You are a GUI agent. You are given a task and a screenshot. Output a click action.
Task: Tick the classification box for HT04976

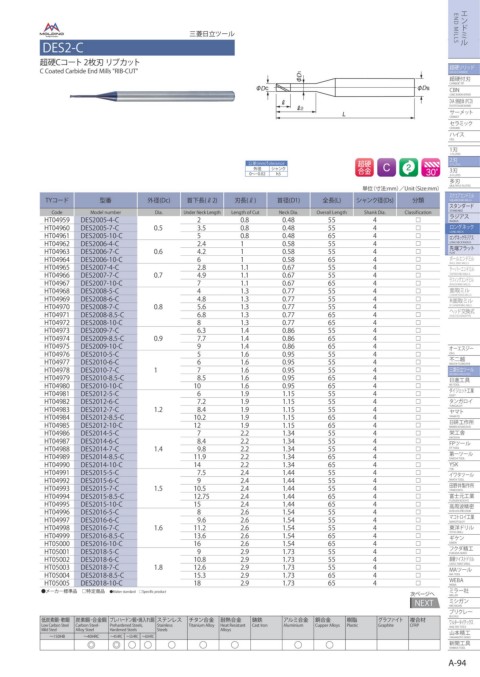[x=418, y=354]
